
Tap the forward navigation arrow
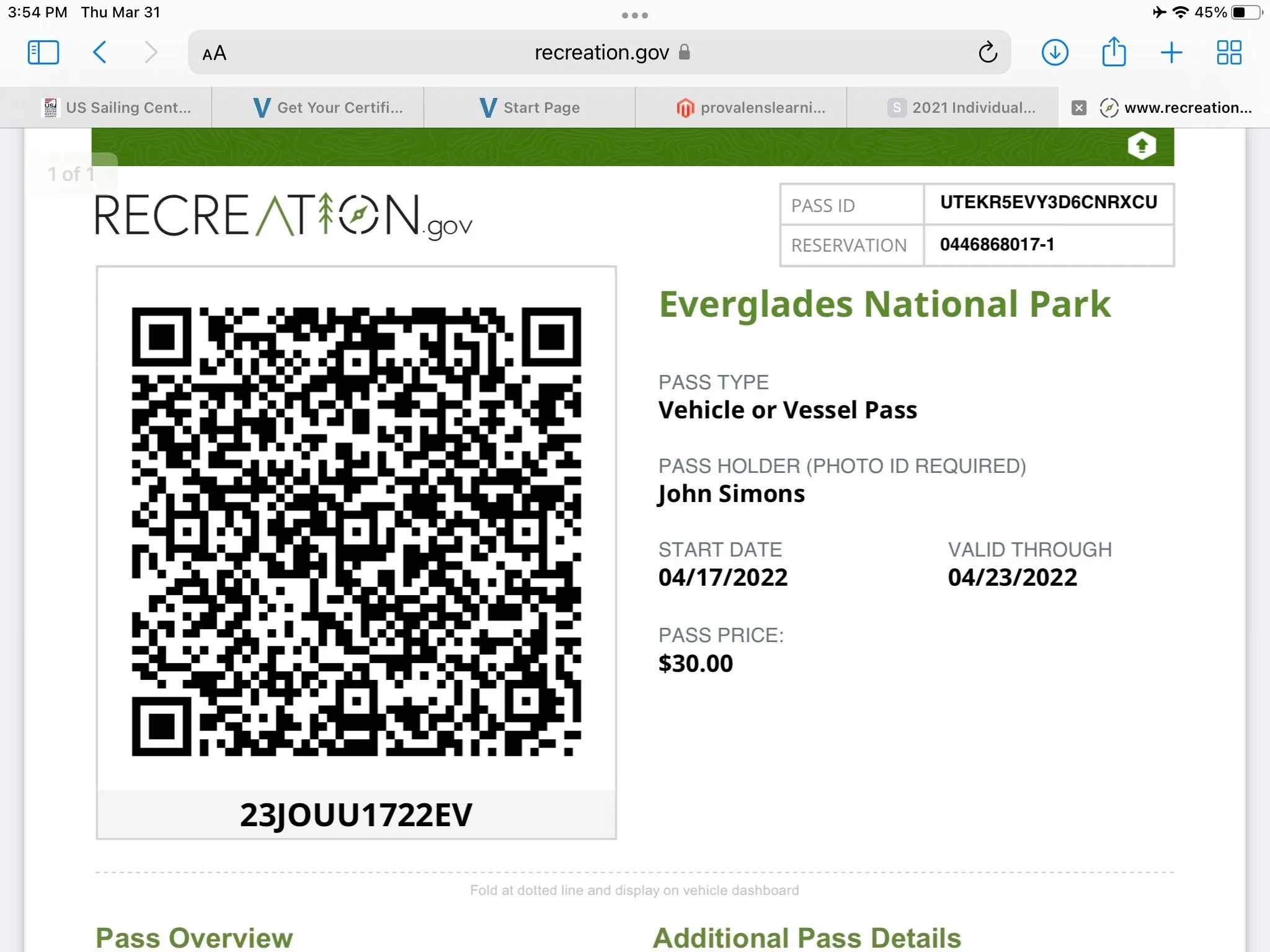(x=151, y=53)
